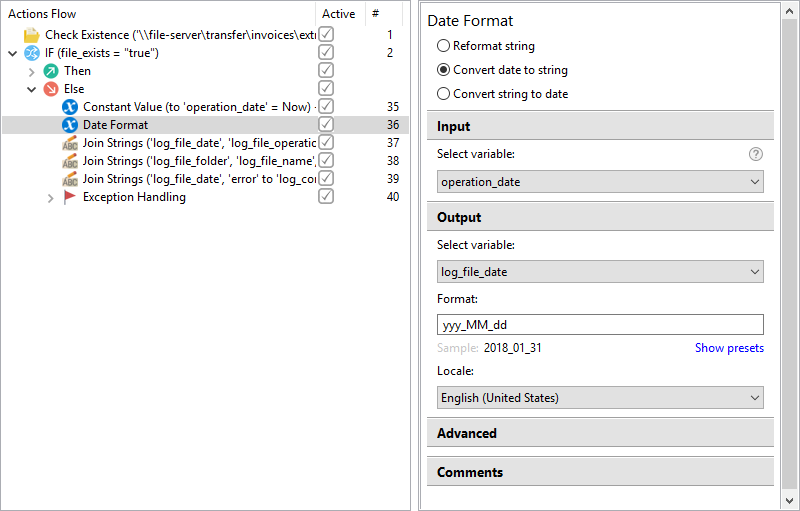Toggle Active checkbox for Date Format row
The image size is (800, 511).
click(x=326, y=124)
